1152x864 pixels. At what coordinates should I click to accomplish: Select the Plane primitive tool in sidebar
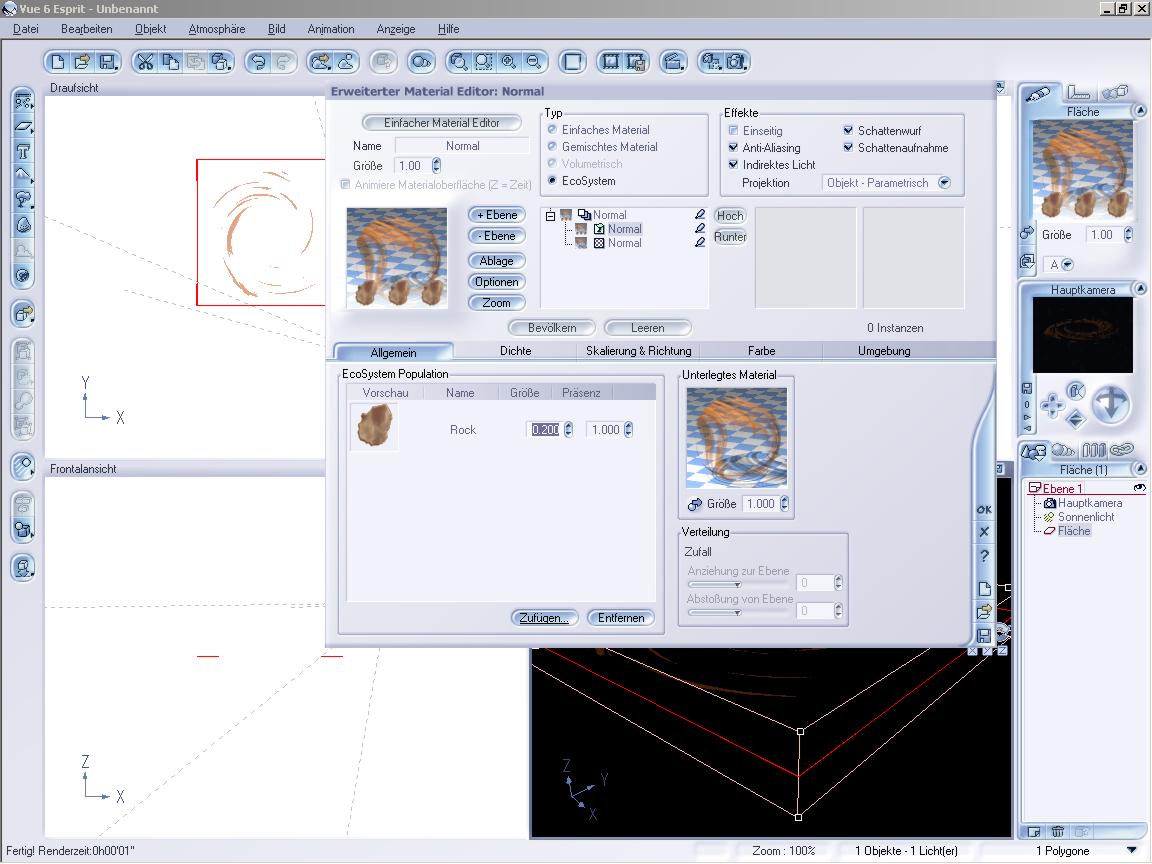[23, 126]
